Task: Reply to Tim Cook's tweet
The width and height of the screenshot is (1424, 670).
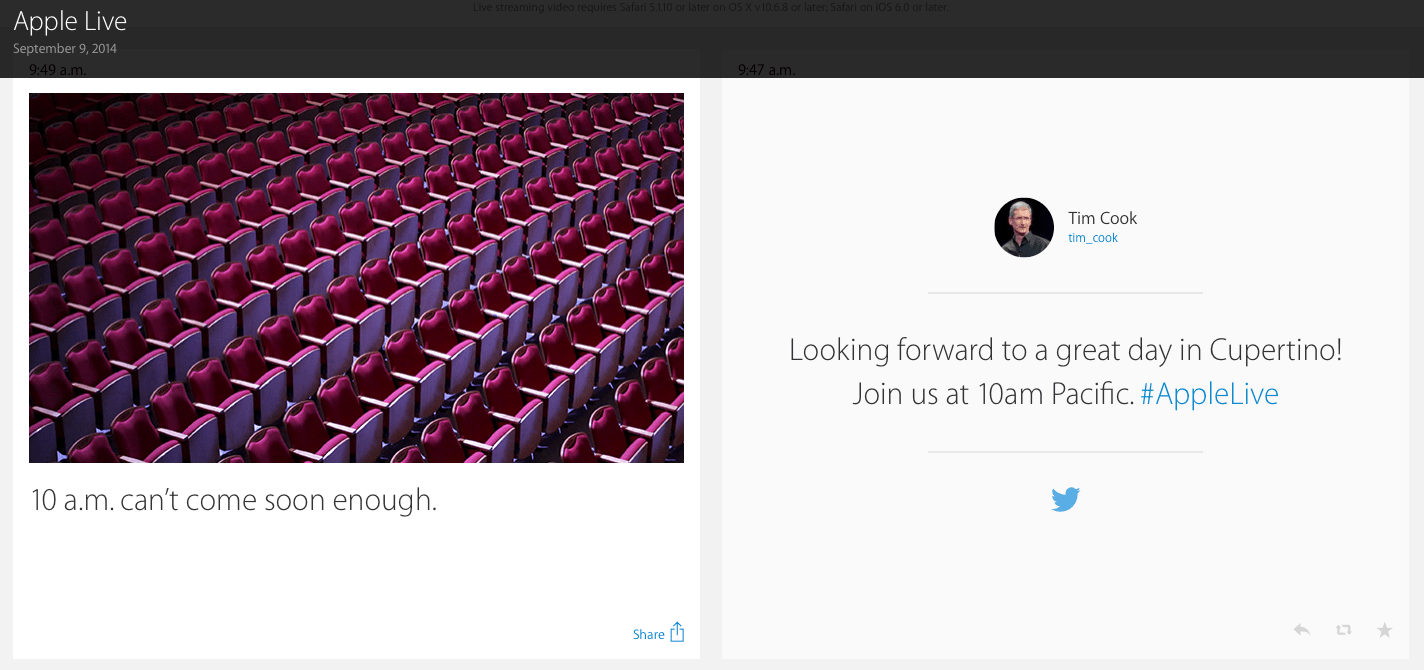Action: pyautogui.click(x=1301, y=630)
